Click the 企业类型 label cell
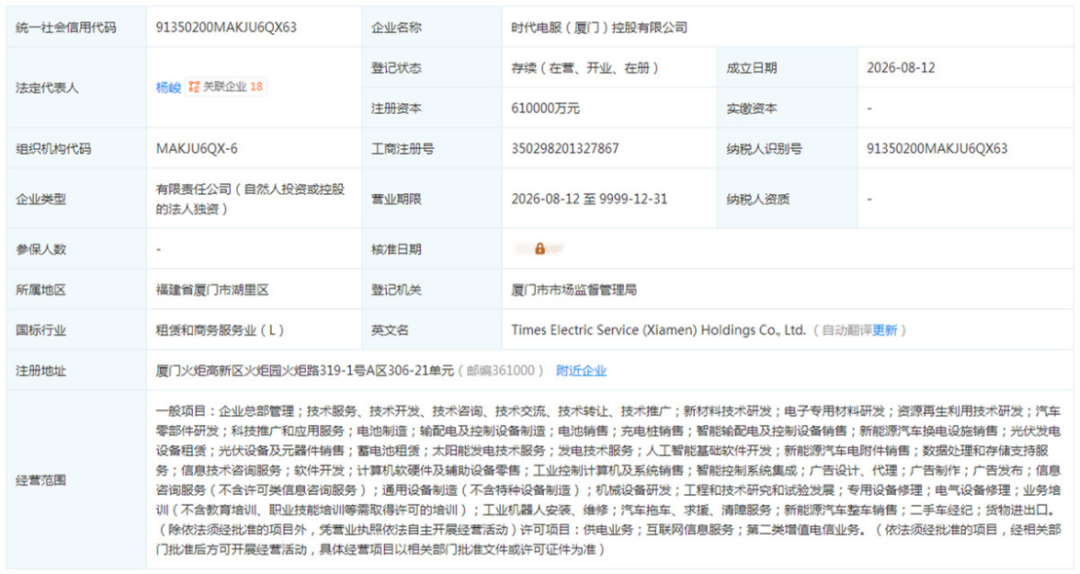 [76, 198]
